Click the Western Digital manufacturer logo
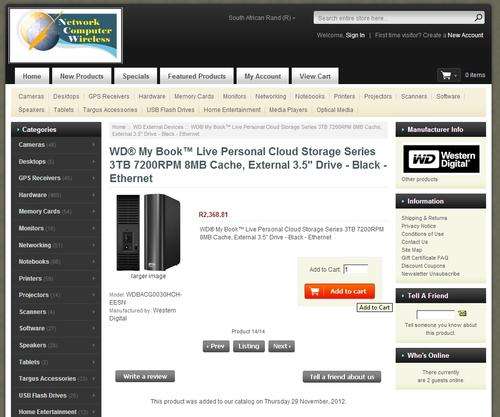Screen dimensions: 500x417 tap(441, 159)
